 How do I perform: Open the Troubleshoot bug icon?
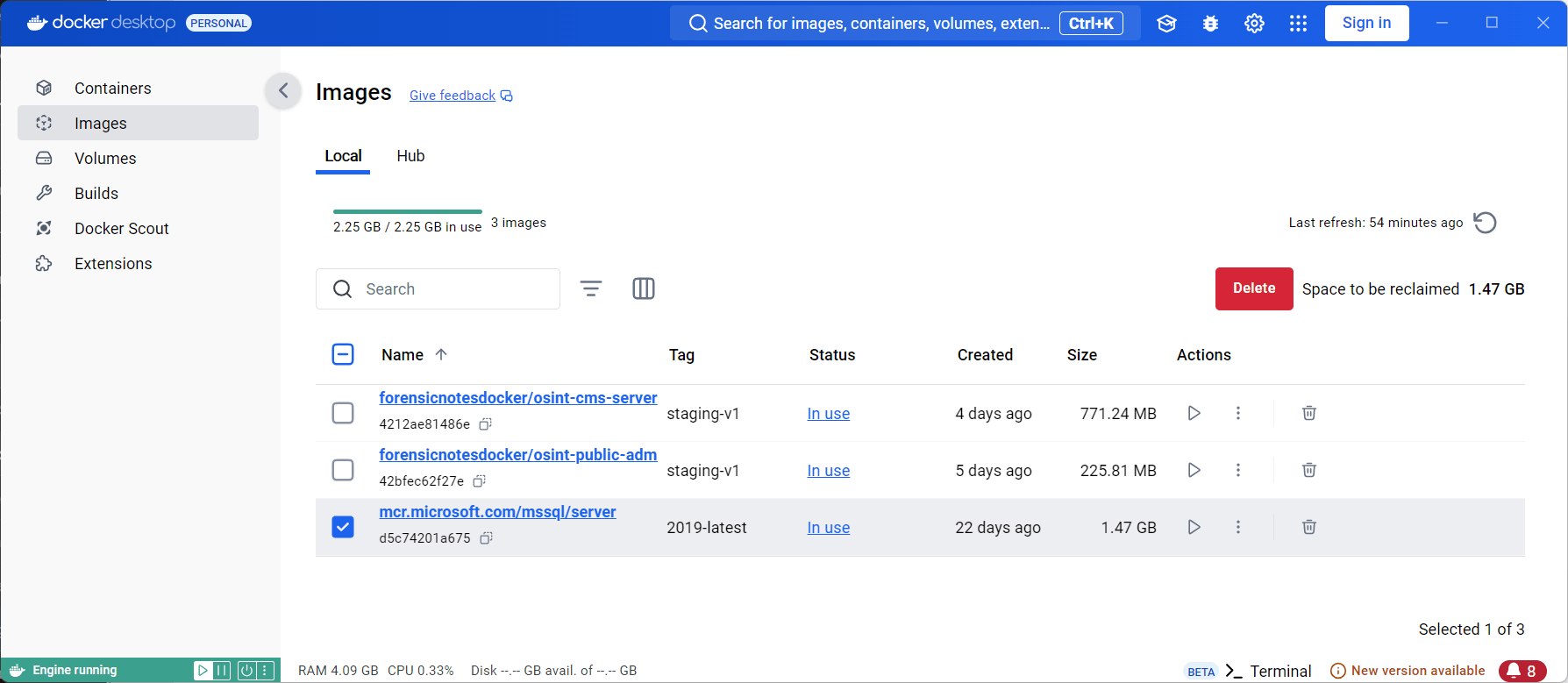click(x=1210, y=24)
